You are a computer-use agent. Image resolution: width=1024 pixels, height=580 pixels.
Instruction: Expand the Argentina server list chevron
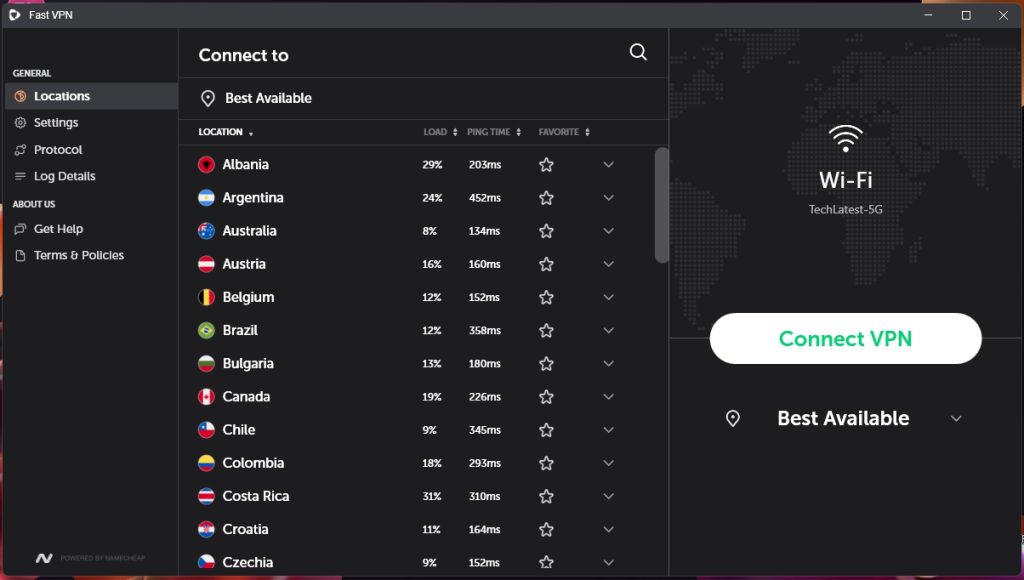pyautogui.click(x=608, y=198)
